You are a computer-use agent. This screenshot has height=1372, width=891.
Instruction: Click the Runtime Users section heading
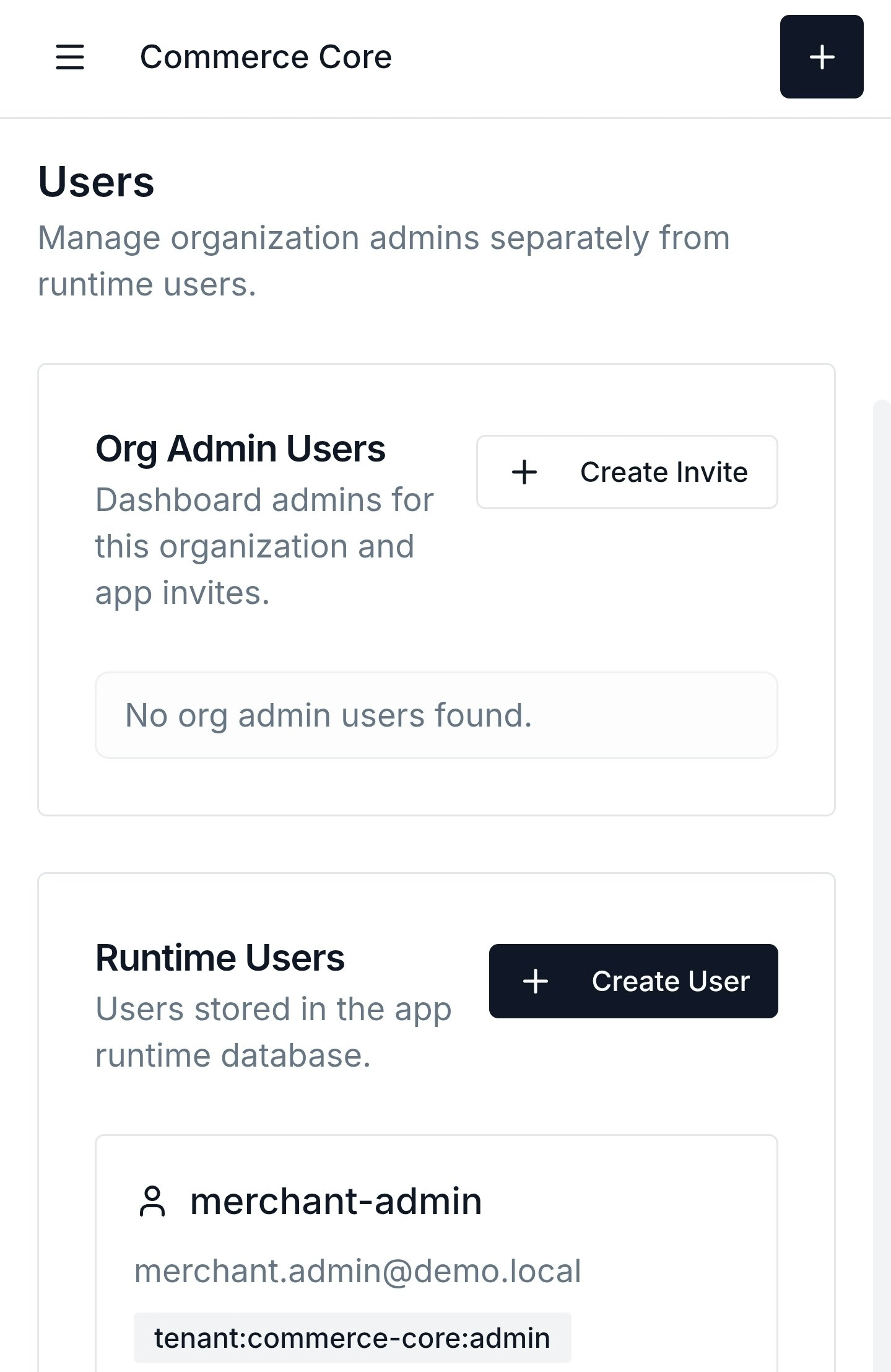pos(220,958)
